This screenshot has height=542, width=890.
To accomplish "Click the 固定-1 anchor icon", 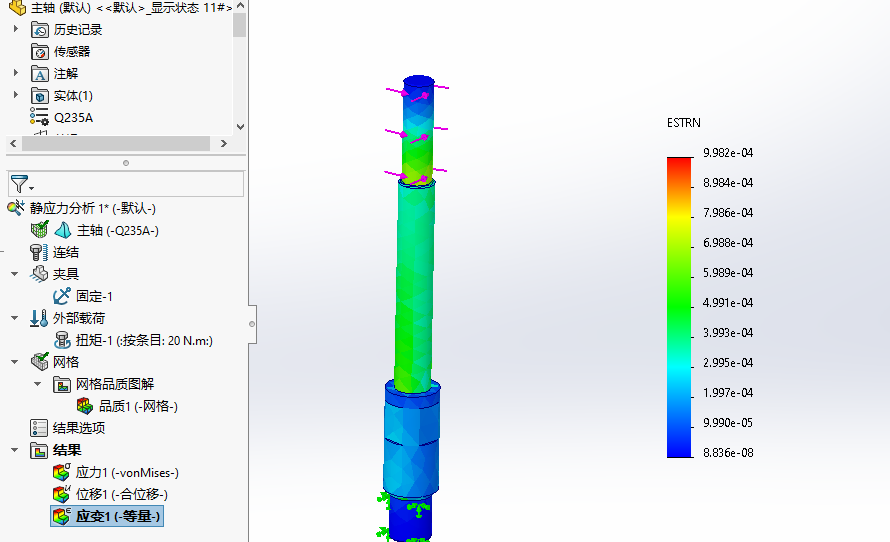I will [61, 296].
